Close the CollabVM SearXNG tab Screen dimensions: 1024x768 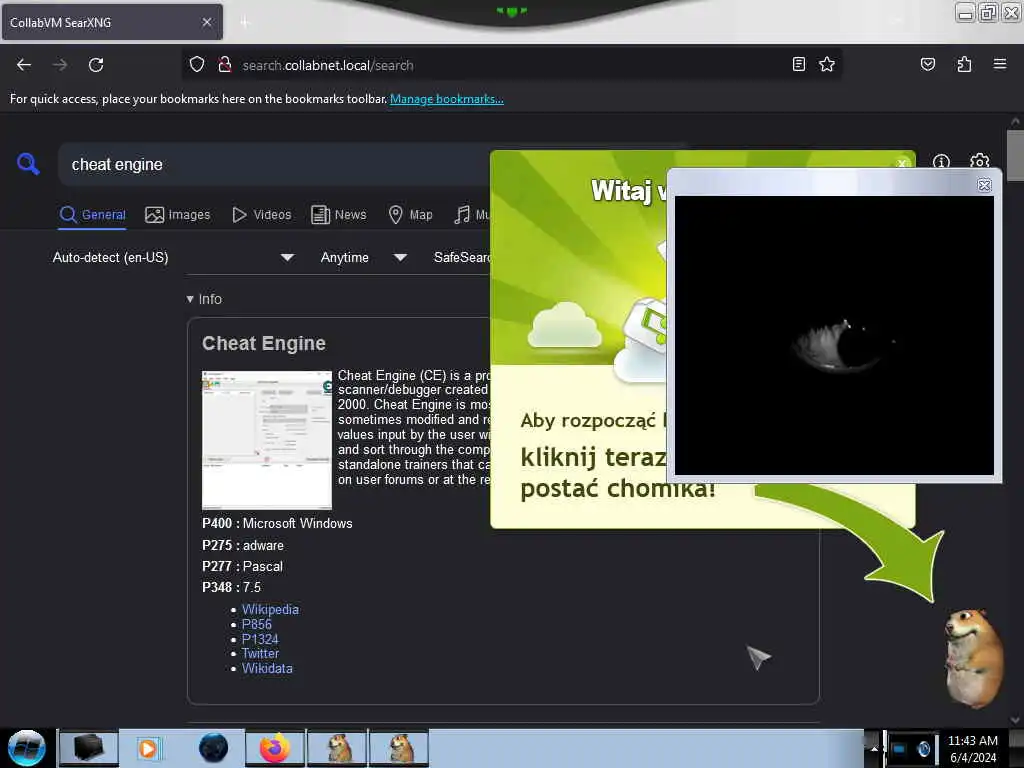206,22
